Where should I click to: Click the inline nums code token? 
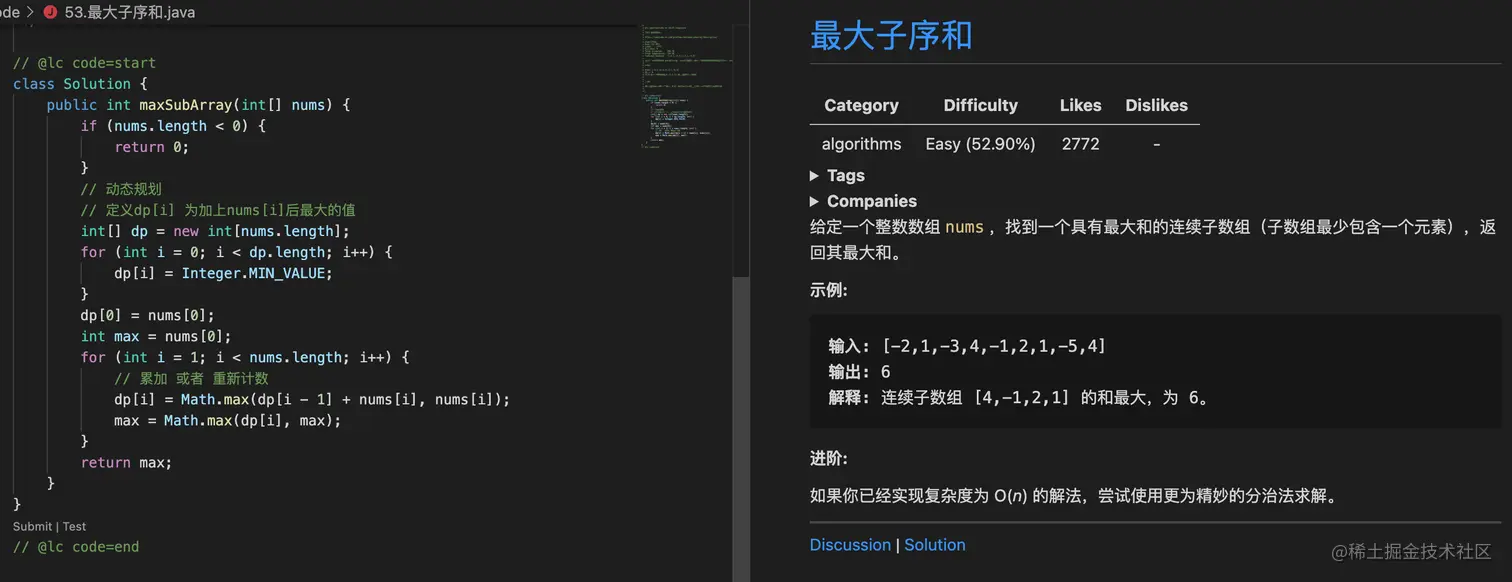coord(964,227)
